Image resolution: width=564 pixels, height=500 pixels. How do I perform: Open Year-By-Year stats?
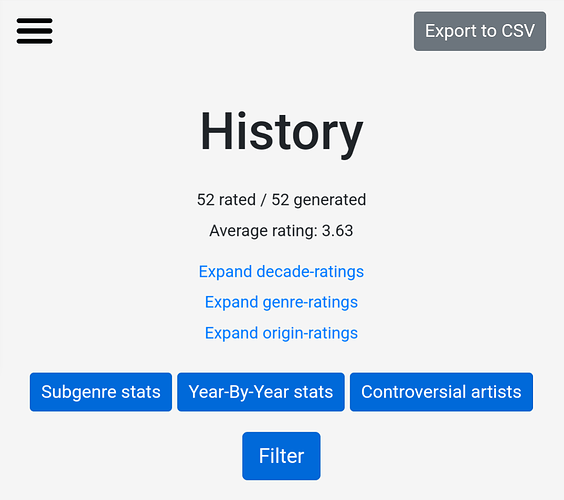261,392
